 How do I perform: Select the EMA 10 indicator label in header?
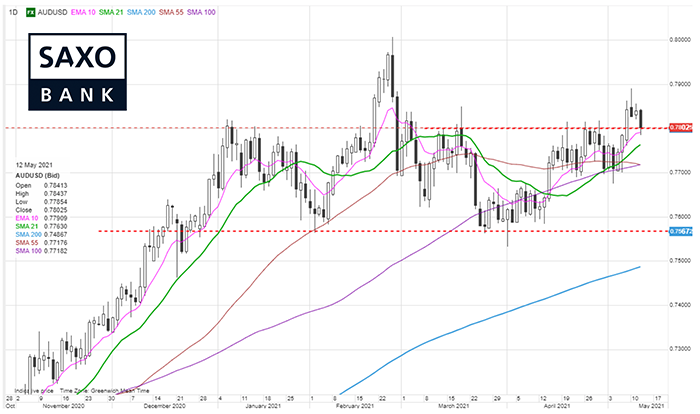[x=83, y=13]
